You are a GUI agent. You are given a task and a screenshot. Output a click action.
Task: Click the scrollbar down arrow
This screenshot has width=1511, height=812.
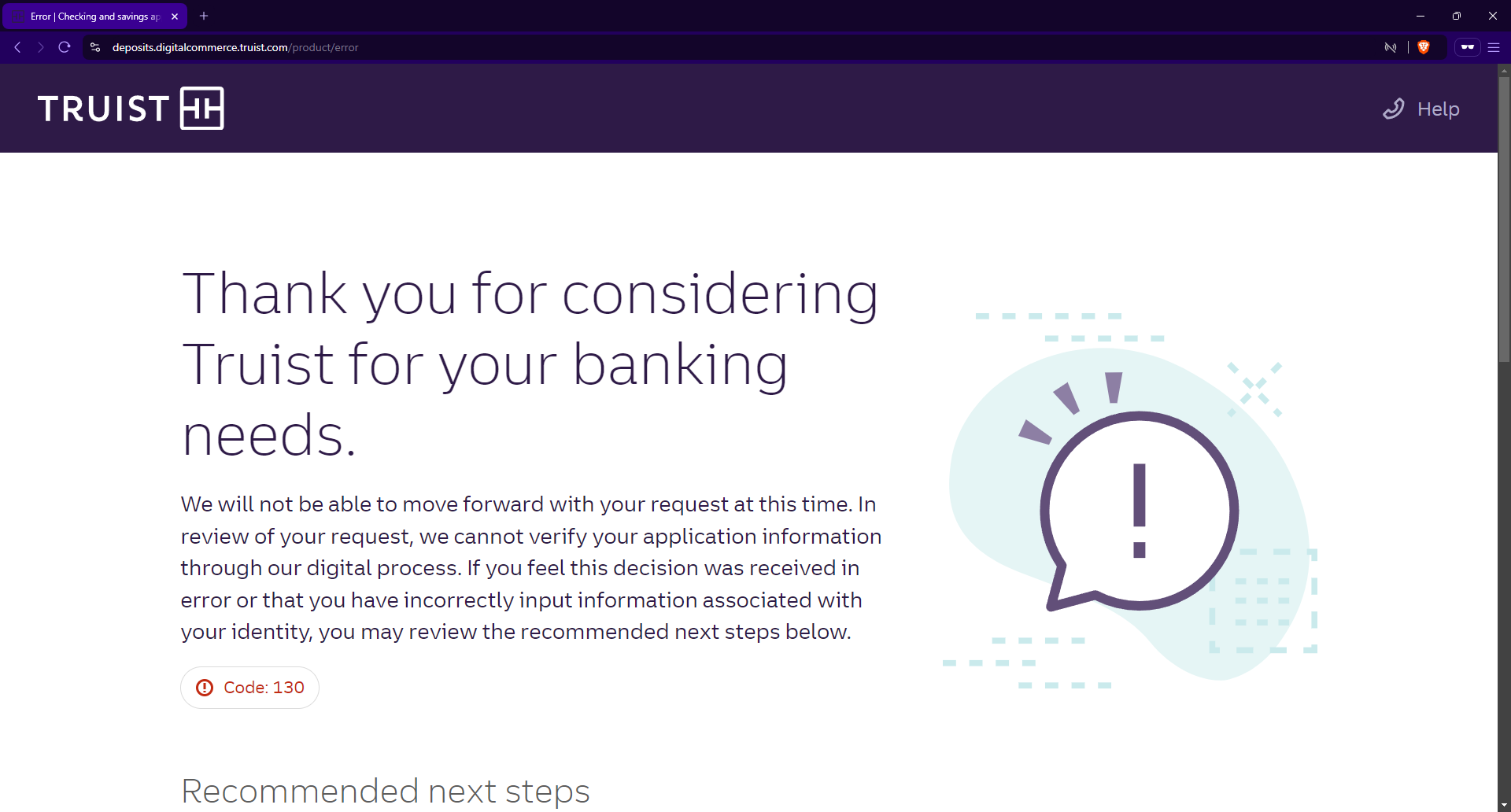click(1504, 806)
